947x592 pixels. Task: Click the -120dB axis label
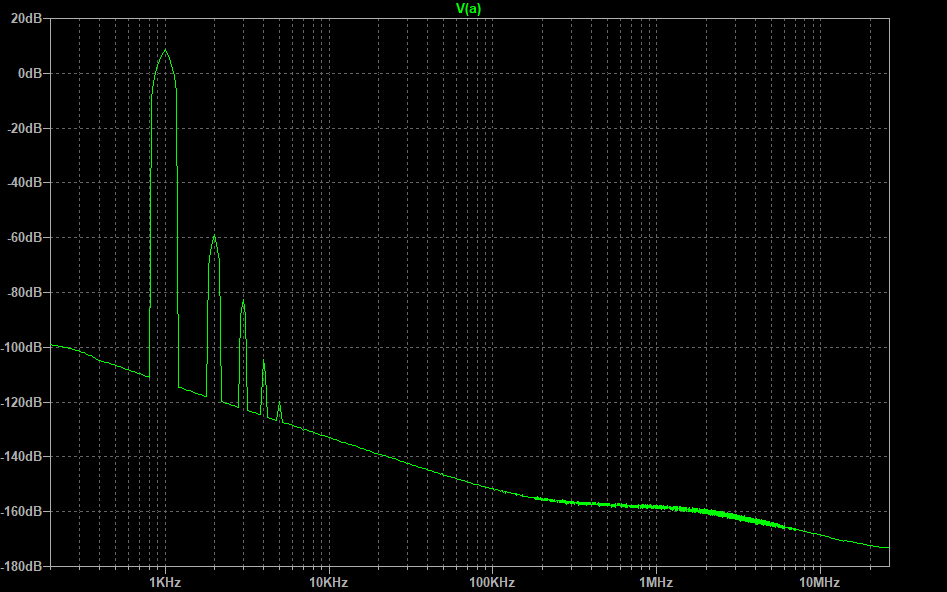[23, 402]
